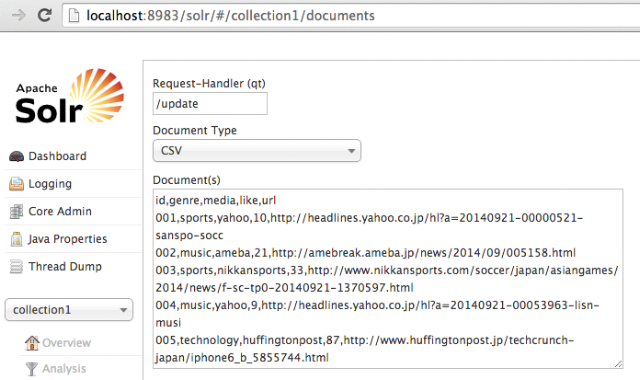Click the Document(s) textarea resize handle
This screenshot has width=640, height=380.
618,364
